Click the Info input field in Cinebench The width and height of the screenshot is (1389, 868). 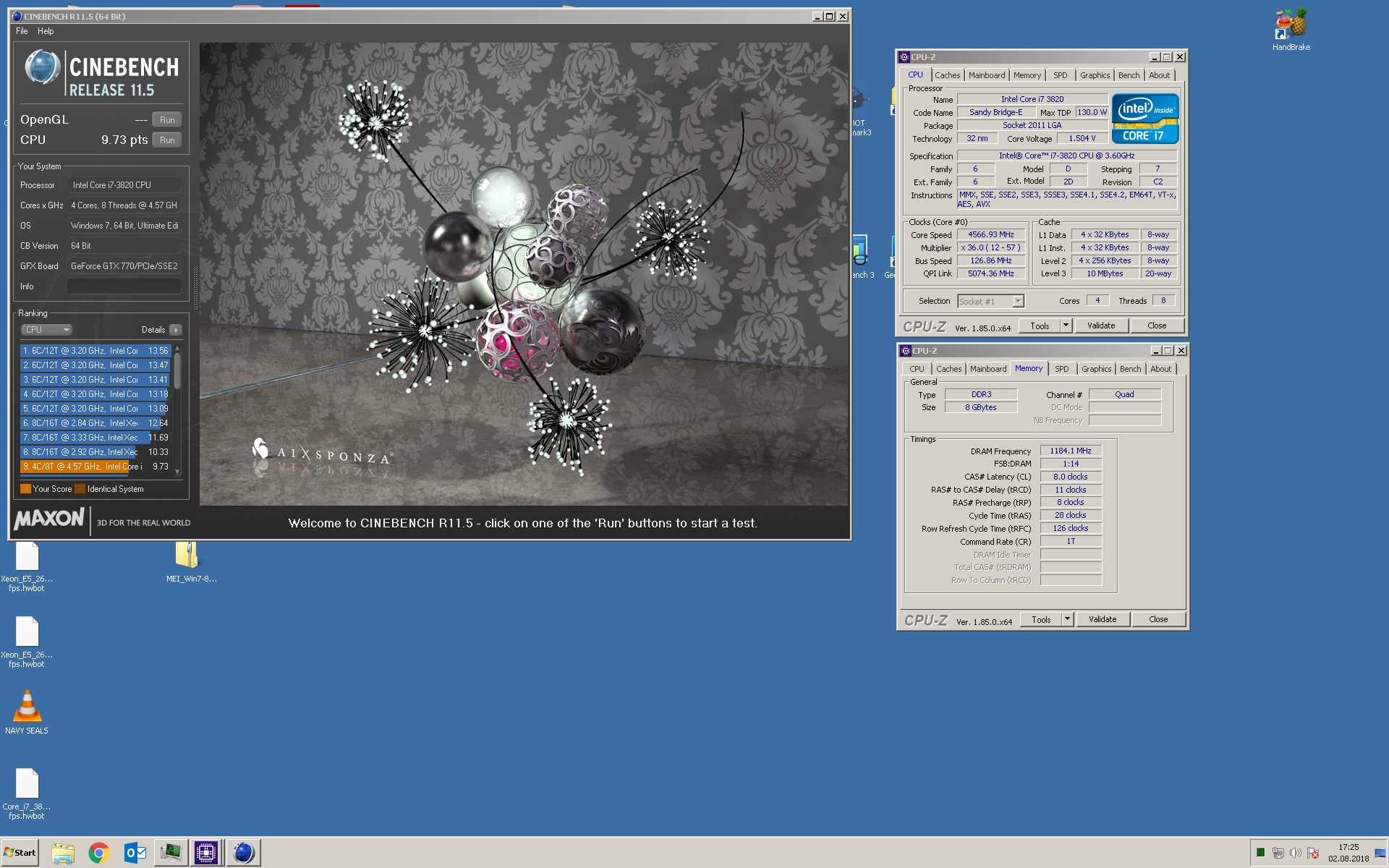point(124,286)
